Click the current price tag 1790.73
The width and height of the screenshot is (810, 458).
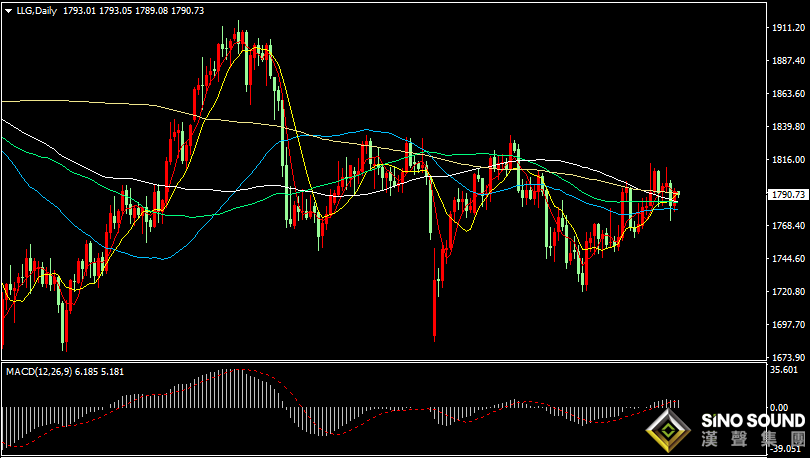788,195
